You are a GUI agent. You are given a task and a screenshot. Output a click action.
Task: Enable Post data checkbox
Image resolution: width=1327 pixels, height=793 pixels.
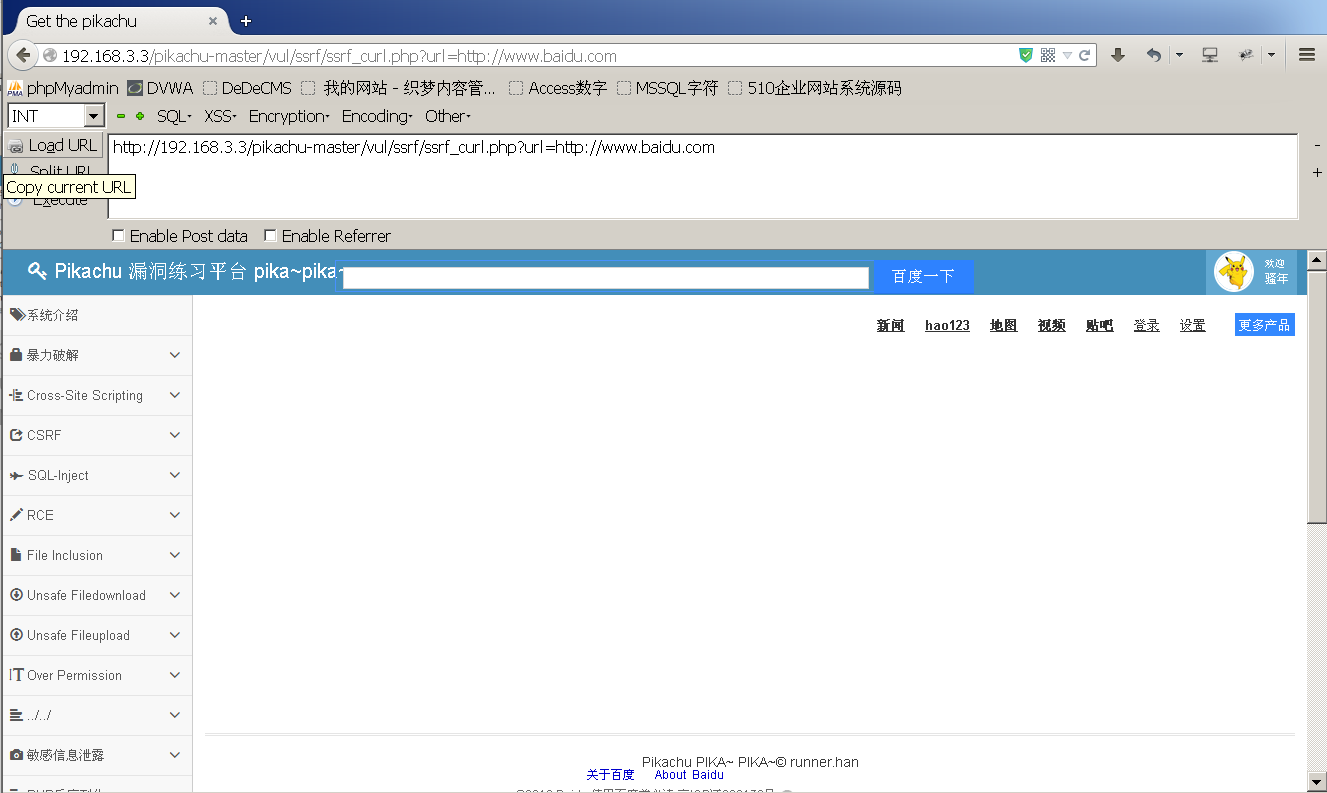[x=119, y=236]
